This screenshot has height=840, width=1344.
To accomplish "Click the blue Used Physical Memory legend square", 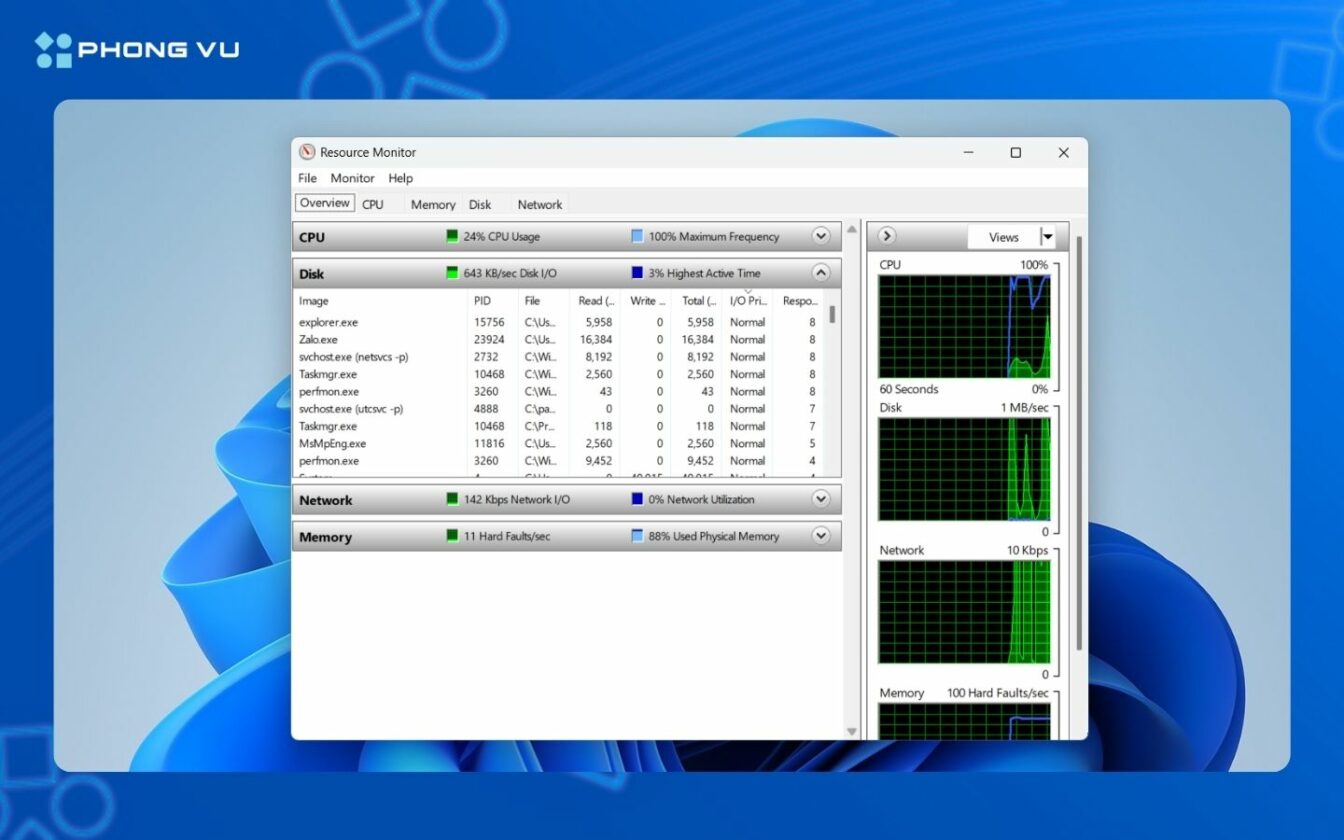I will tap(637, 536).
